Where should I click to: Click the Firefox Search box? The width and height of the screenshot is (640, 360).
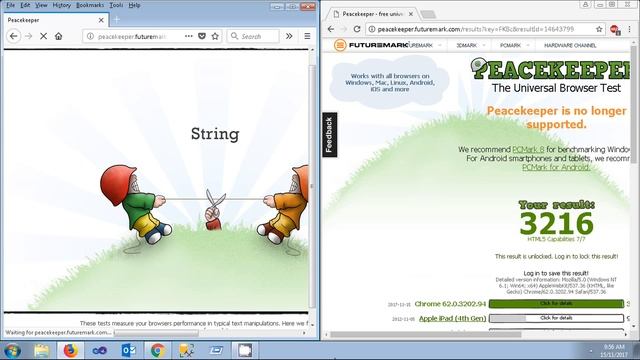coord(253,36)
